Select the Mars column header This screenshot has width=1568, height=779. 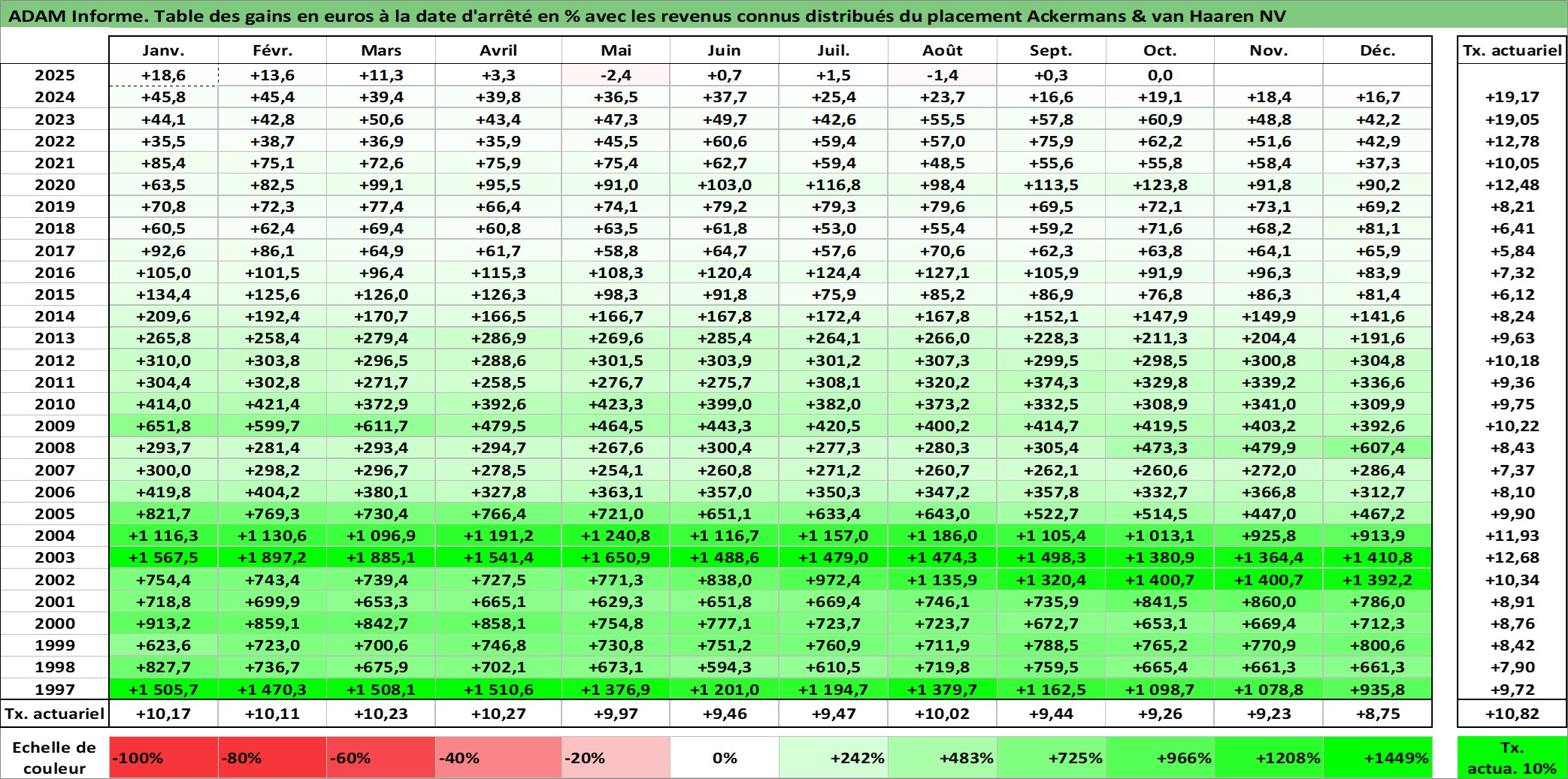[x=381, y=50]
